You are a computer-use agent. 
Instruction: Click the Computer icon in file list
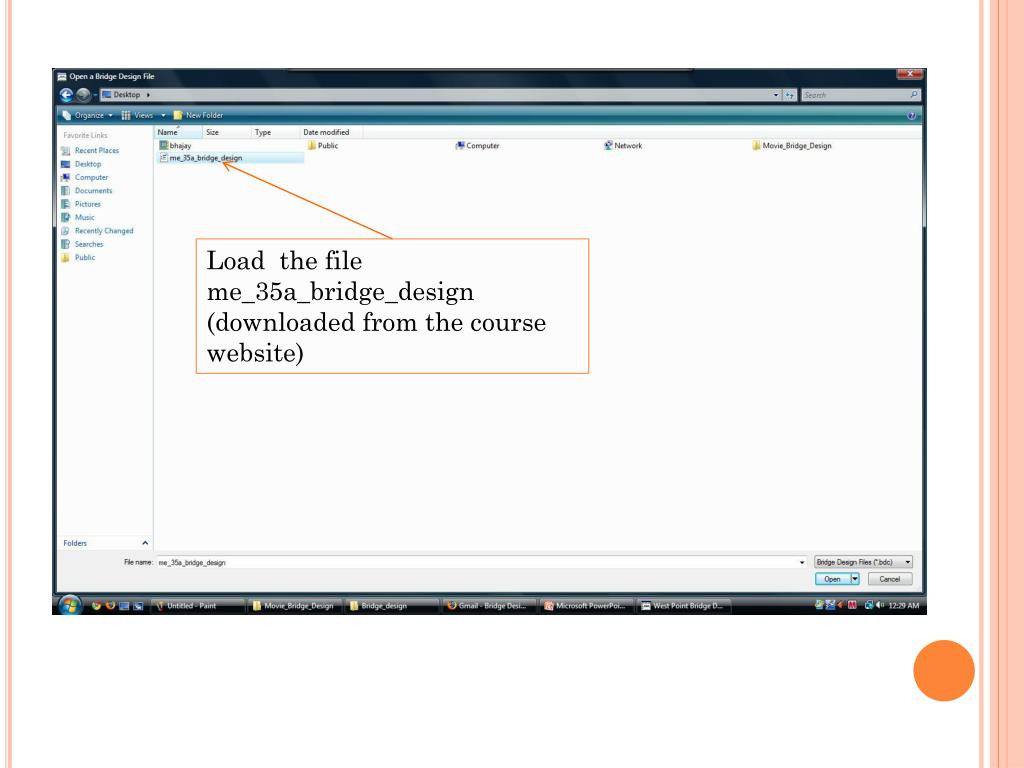(x=460, y=146)
